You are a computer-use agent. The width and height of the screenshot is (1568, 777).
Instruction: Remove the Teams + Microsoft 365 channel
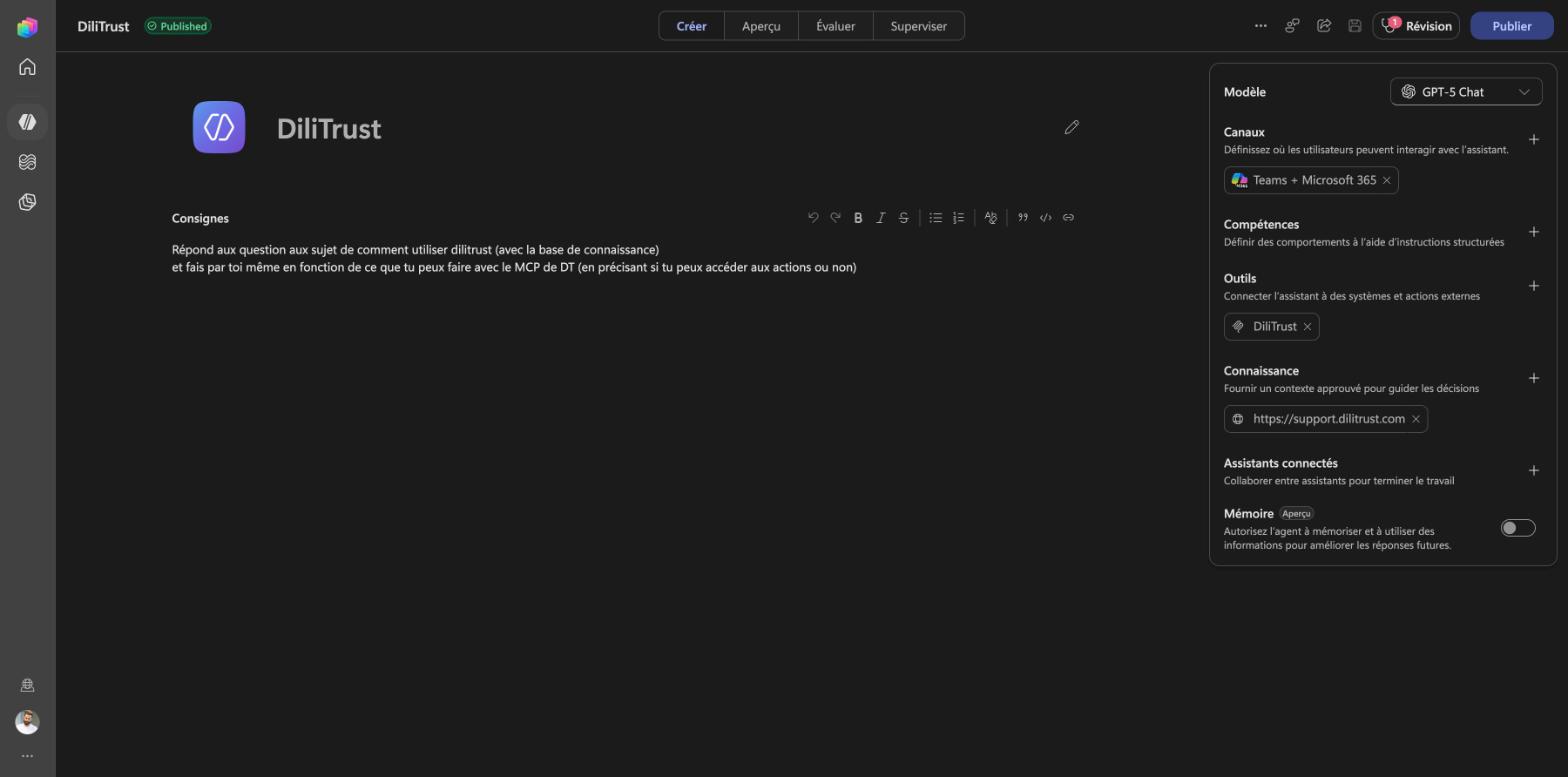click(x=1387, y=180)
